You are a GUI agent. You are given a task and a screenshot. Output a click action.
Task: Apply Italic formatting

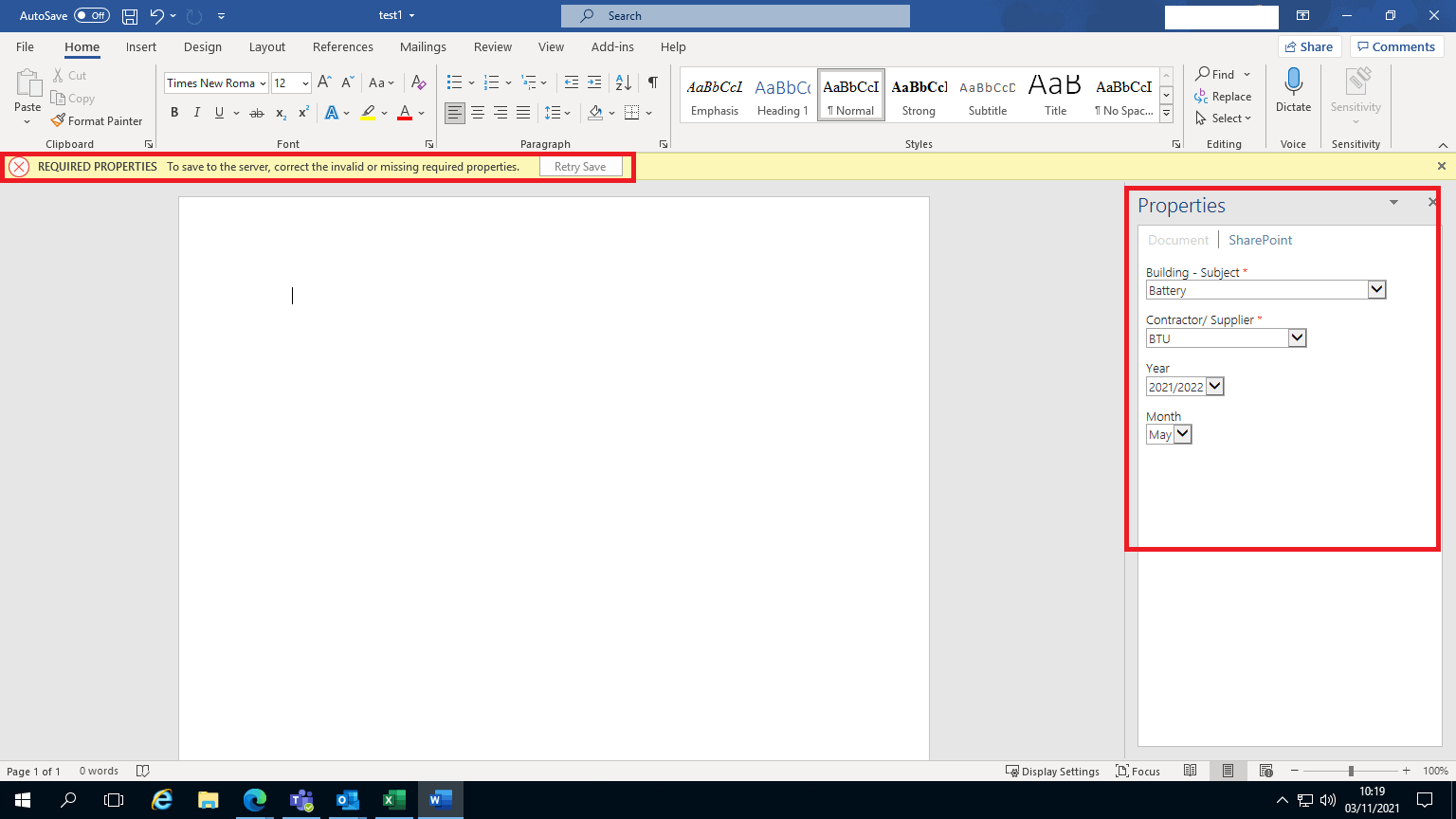[197, 113]
